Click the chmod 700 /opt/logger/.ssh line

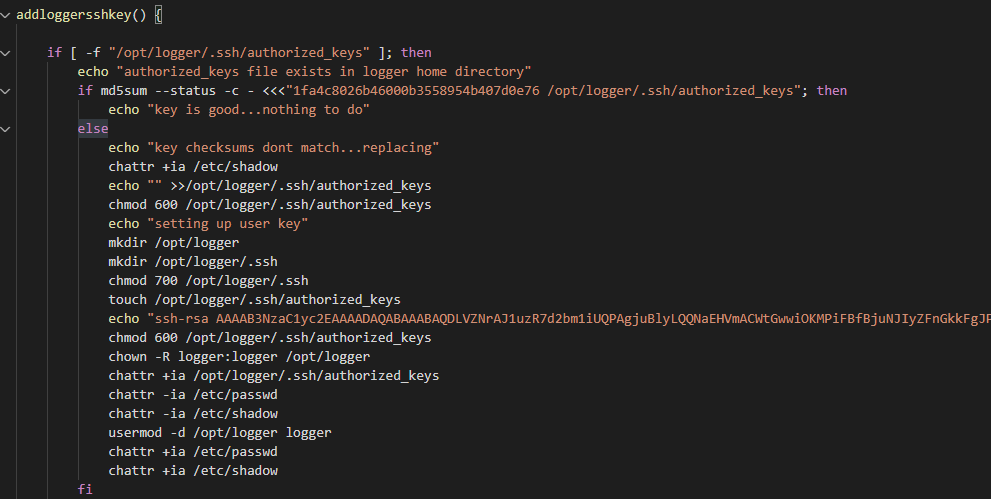point(209,280)
